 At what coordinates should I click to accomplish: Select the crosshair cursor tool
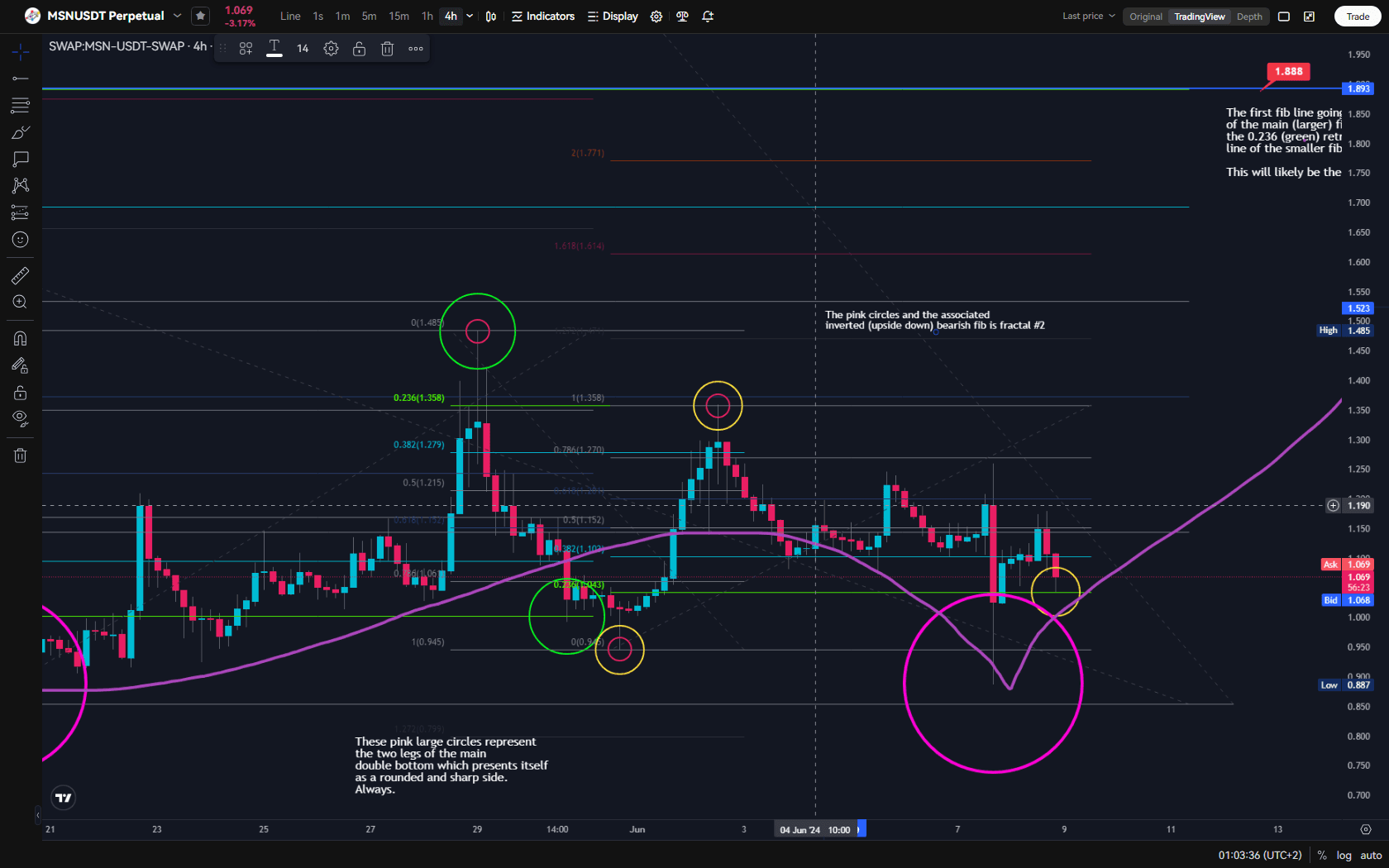tap(21, 52)
